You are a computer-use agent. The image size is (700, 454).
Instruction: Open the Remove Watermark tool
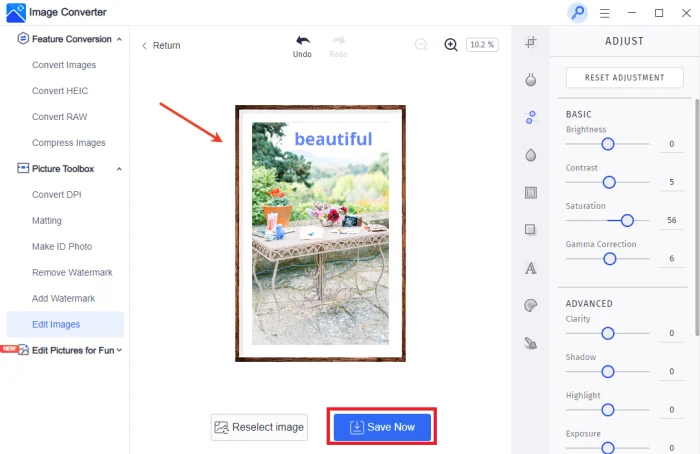click(72, 272)
